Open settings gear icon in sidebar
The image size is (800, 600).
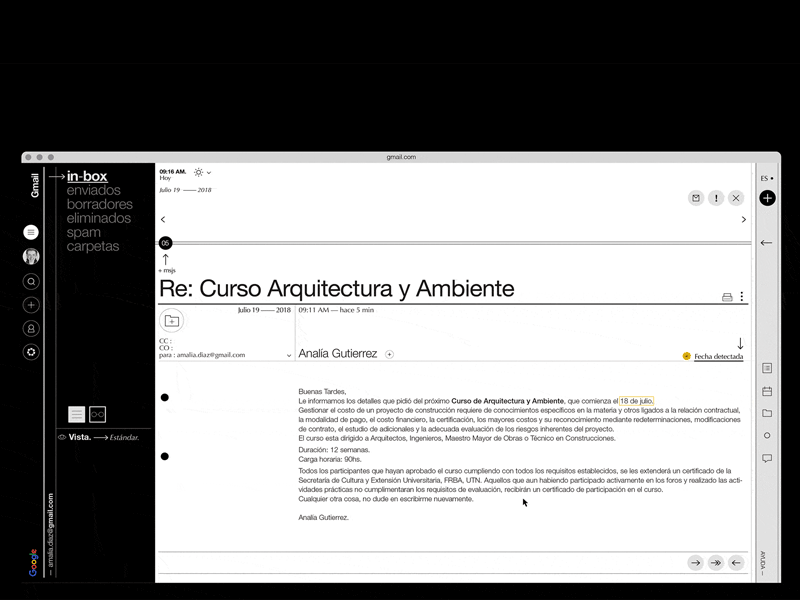coord(31,352)
